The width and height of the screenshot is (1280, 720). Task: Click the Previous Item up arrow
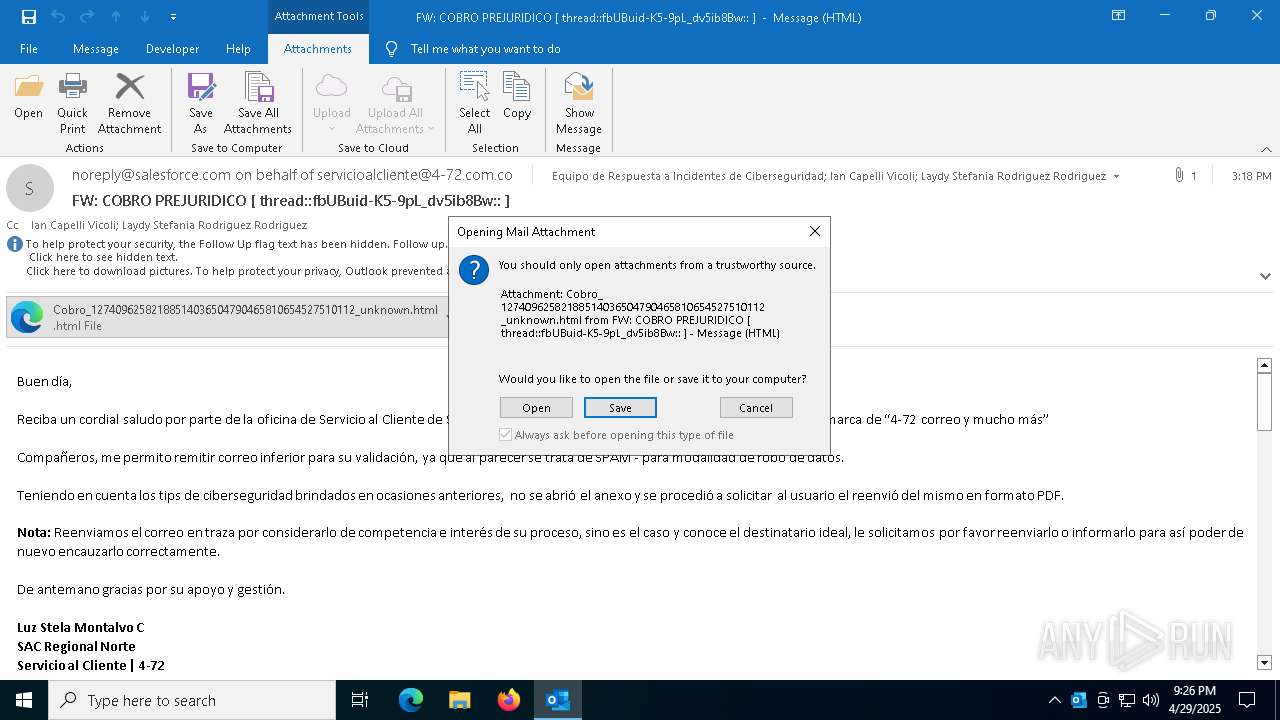coord(116,17)
